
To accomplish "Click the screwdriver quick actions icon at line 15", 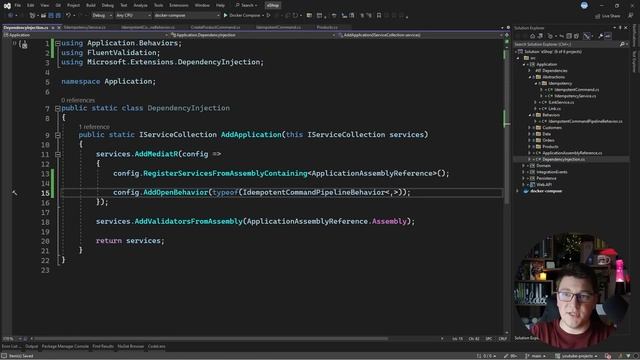I will pyautogui.click(x=15, y=193).
